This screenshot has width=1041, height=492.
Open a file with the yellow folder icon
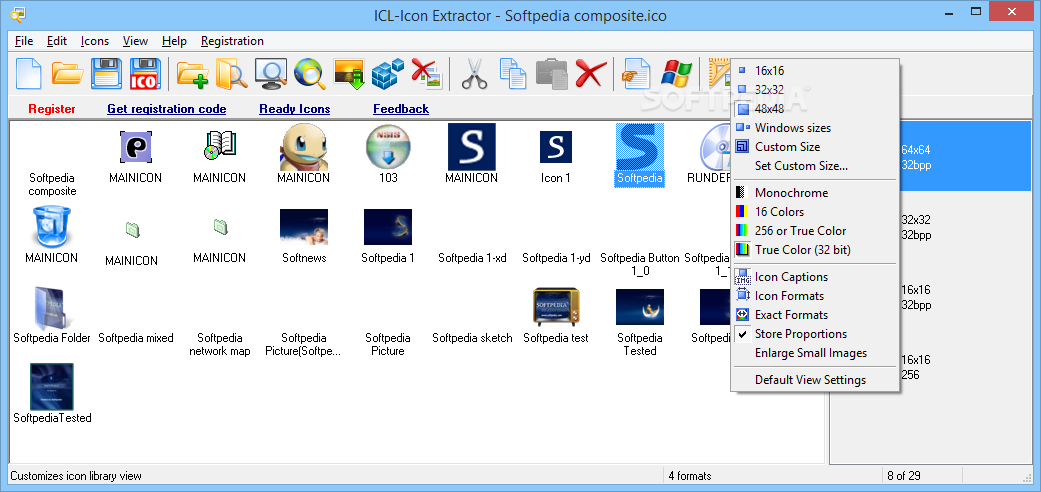(68, 73)
